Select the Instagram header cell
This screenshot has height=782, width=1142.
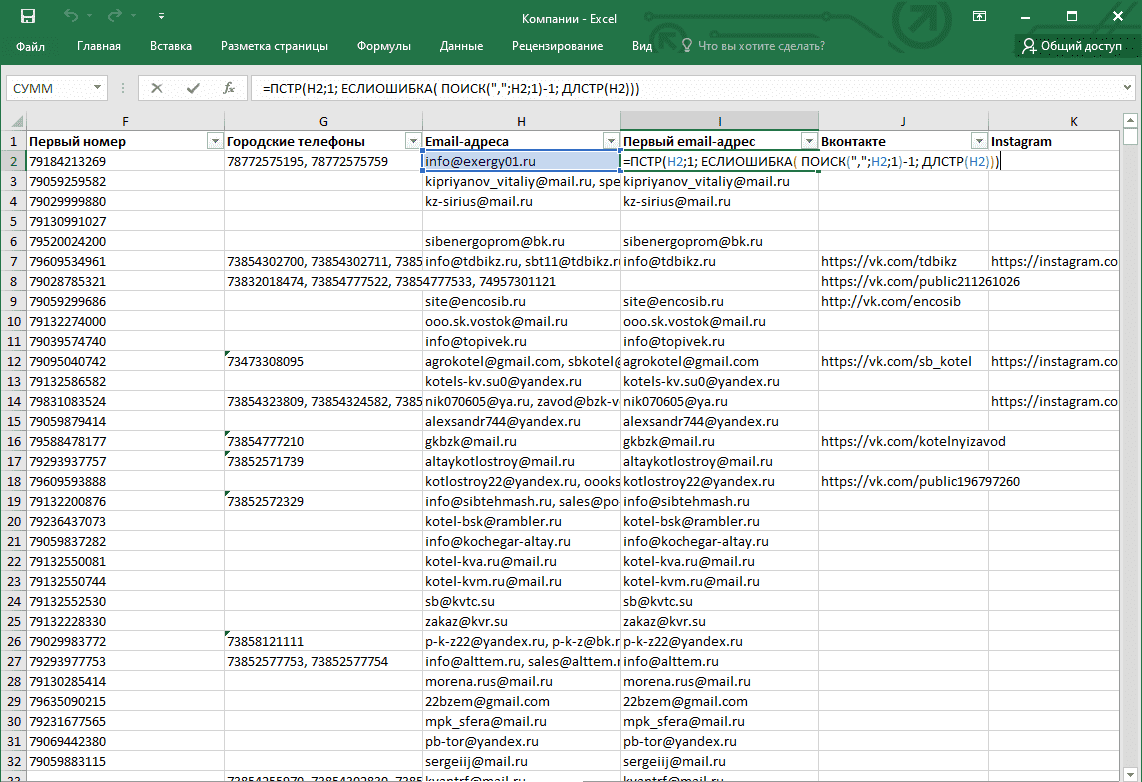pyautogui.click(x=1054, y=141)
